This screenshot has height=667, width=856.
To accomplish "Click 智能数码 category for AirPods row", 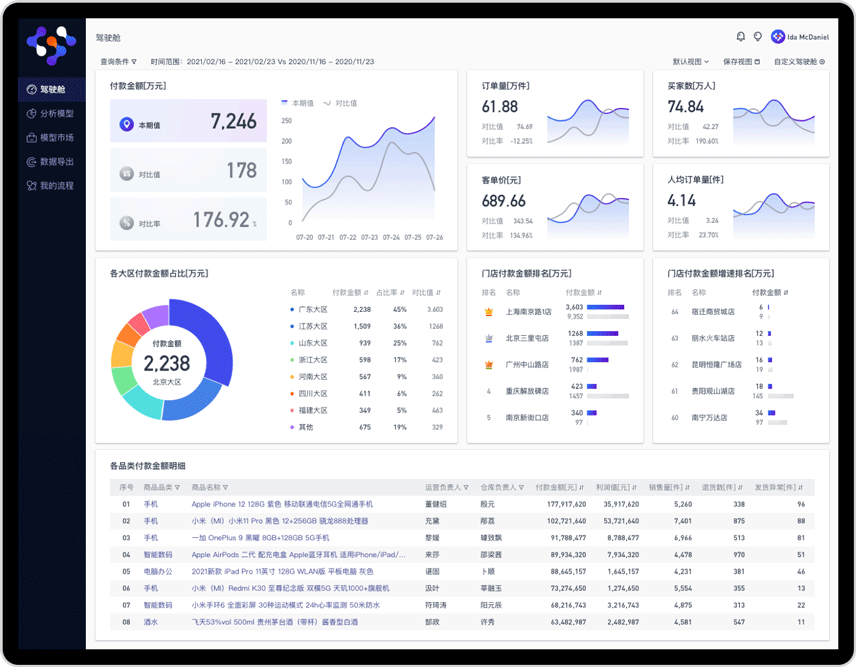I will (x=158, y=555).
